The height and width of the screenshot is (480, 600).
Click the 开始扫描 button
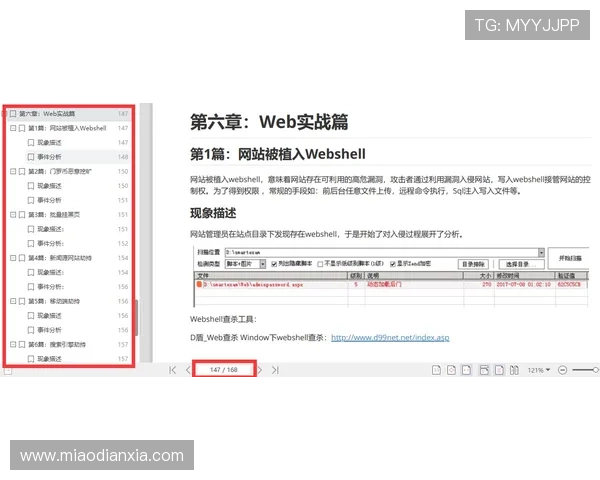[x=570, y=258]
